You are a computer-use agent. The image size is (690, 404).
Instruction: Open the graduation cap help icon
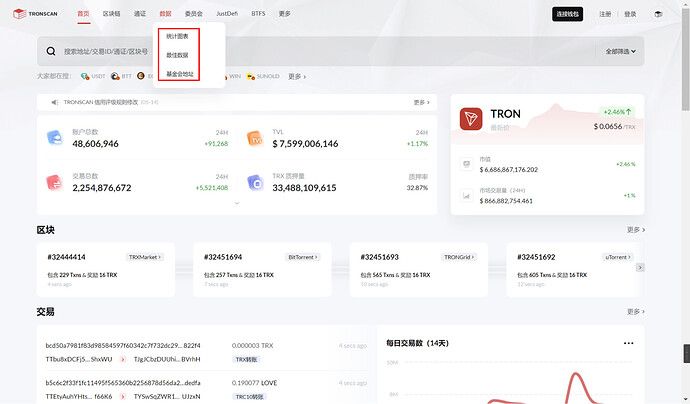coord(658,14)
